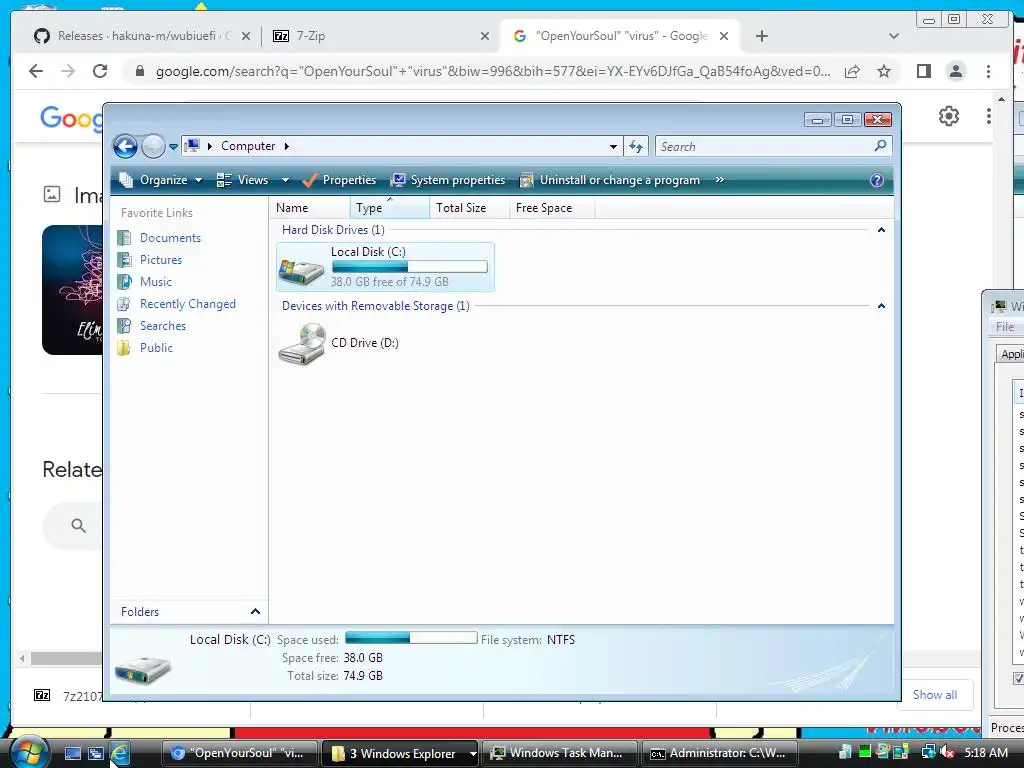This screenshot has height=768, width=1024.
Task: Click Show all downloads button
Action: pyautogui.click(x=935, y=695)
